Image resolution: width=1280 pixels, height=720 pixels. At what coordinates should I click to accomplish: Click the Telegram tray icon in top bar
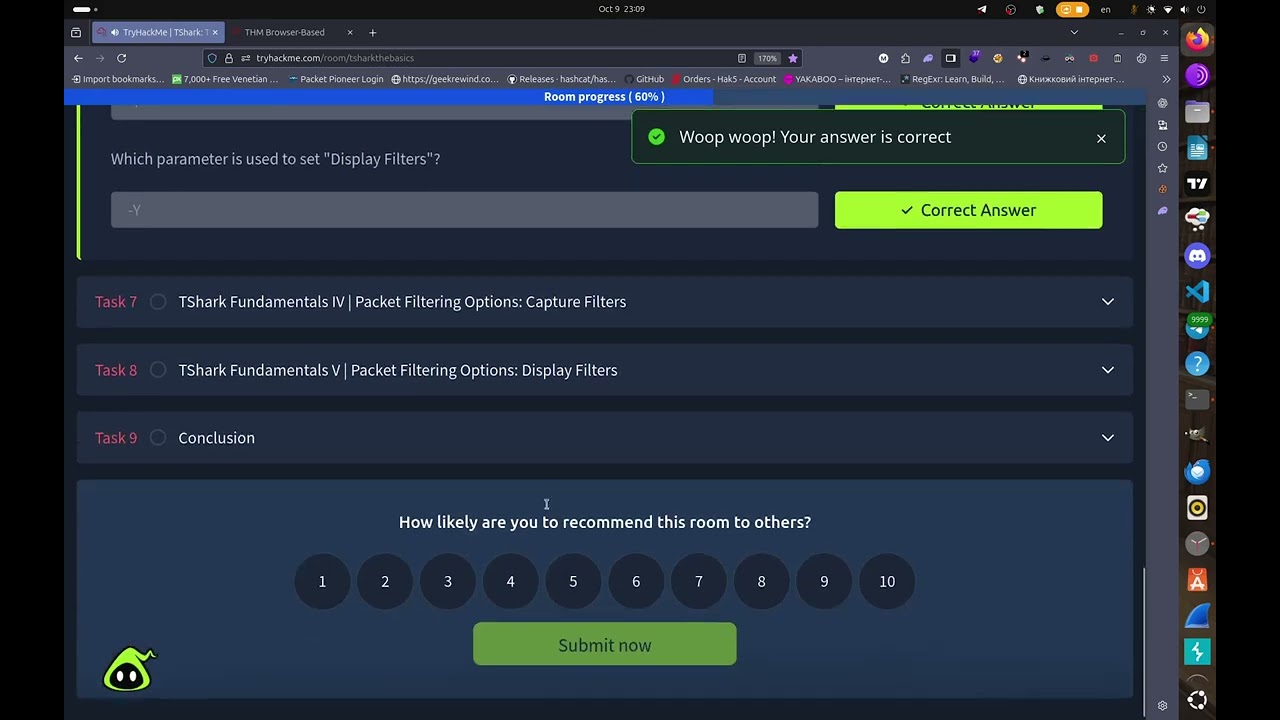982,9
